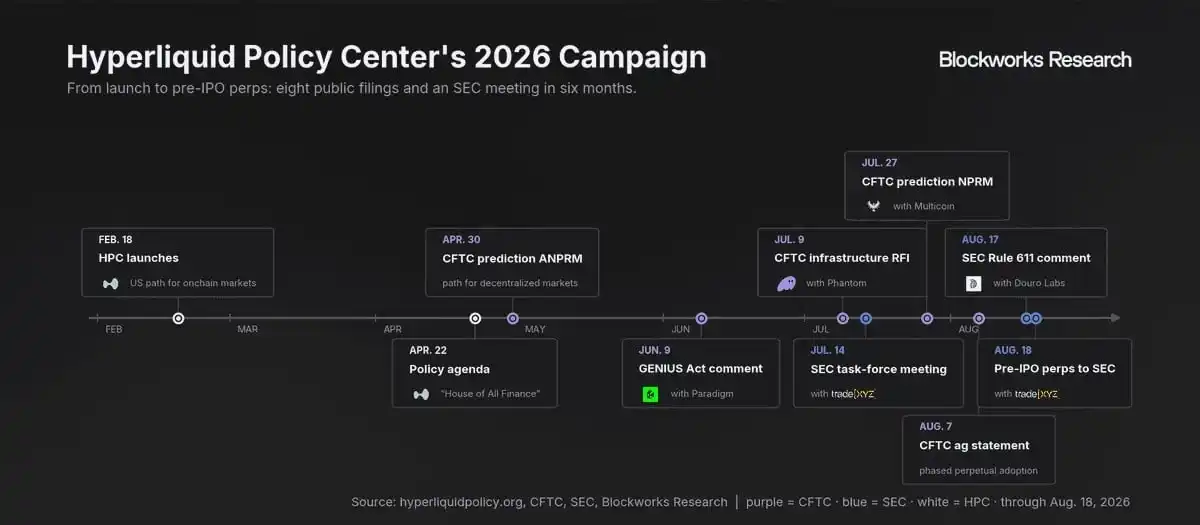Viewport: 1200px width, 525px height.
Task: Click the green Paradigm logo icon
Action: click(650, 394)
